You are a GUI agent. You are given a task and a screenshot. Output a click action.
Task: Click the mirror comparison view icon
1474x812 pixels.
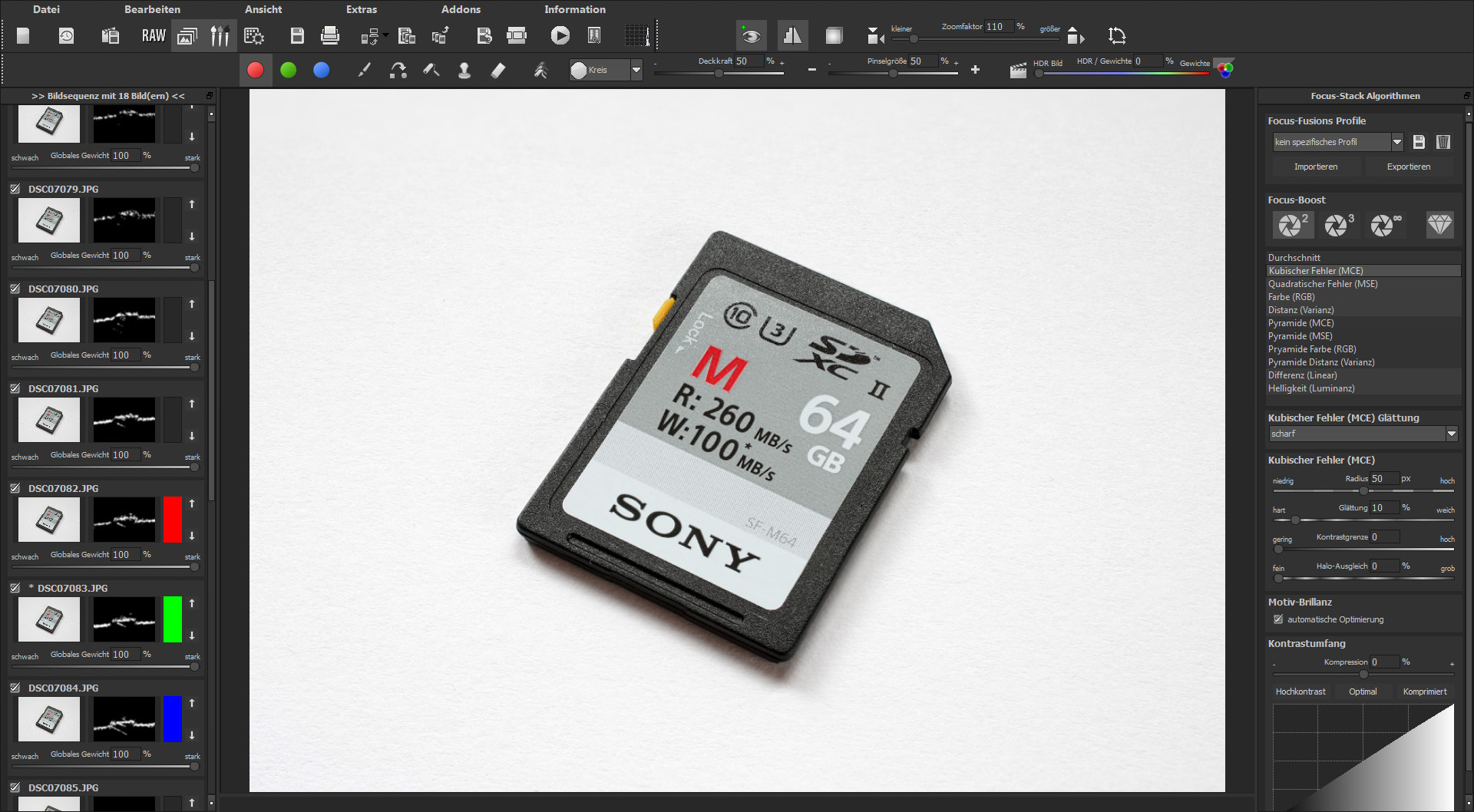(792, 35)
